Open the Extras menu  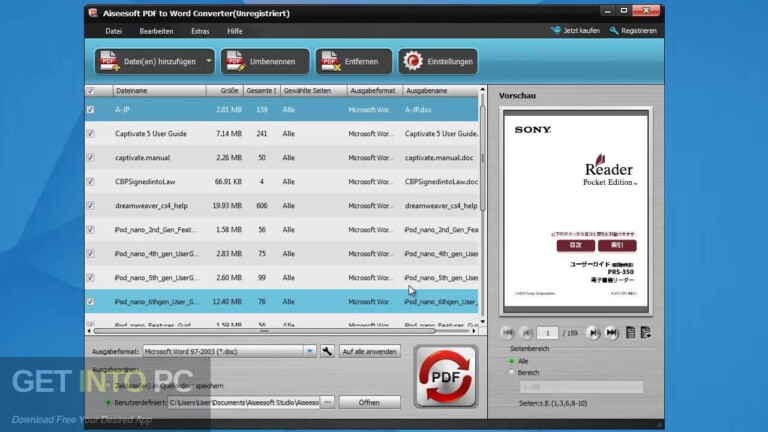click(x=200, y=31)
